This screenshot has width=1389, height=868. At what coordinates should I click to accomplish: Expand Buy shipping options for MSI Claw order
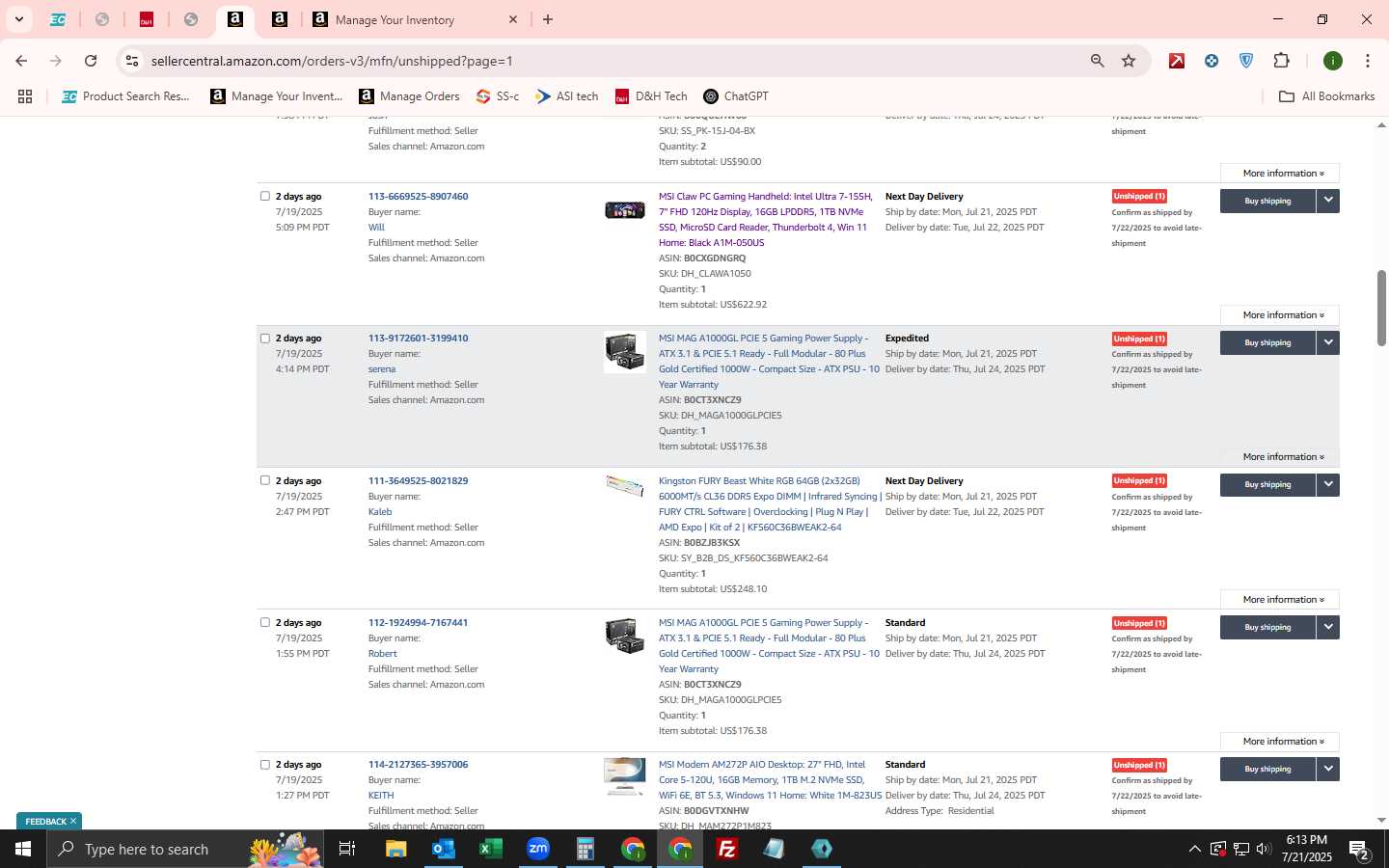1328,201
